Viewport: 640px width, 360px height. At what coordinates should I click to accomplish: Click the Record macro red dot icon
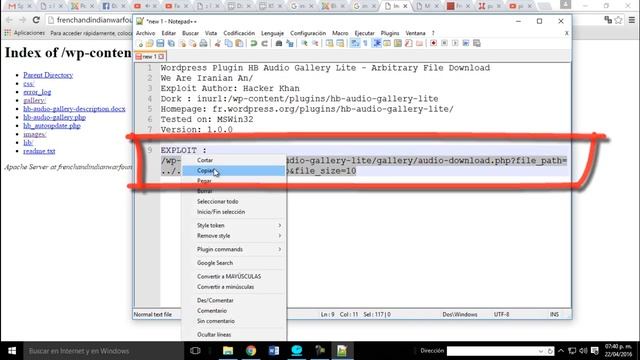(433, 43)
